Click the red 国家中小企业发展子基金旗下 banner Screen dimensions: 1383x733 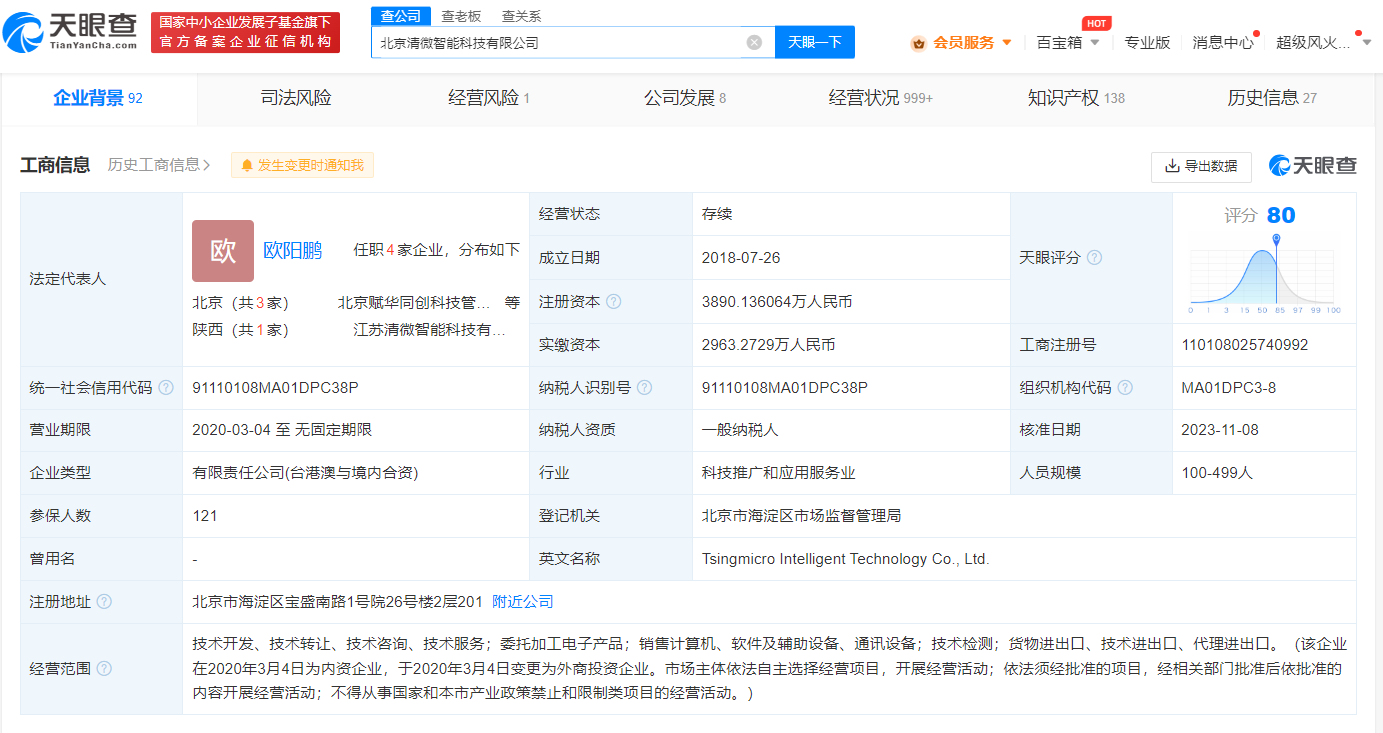(x=245, y=33)
